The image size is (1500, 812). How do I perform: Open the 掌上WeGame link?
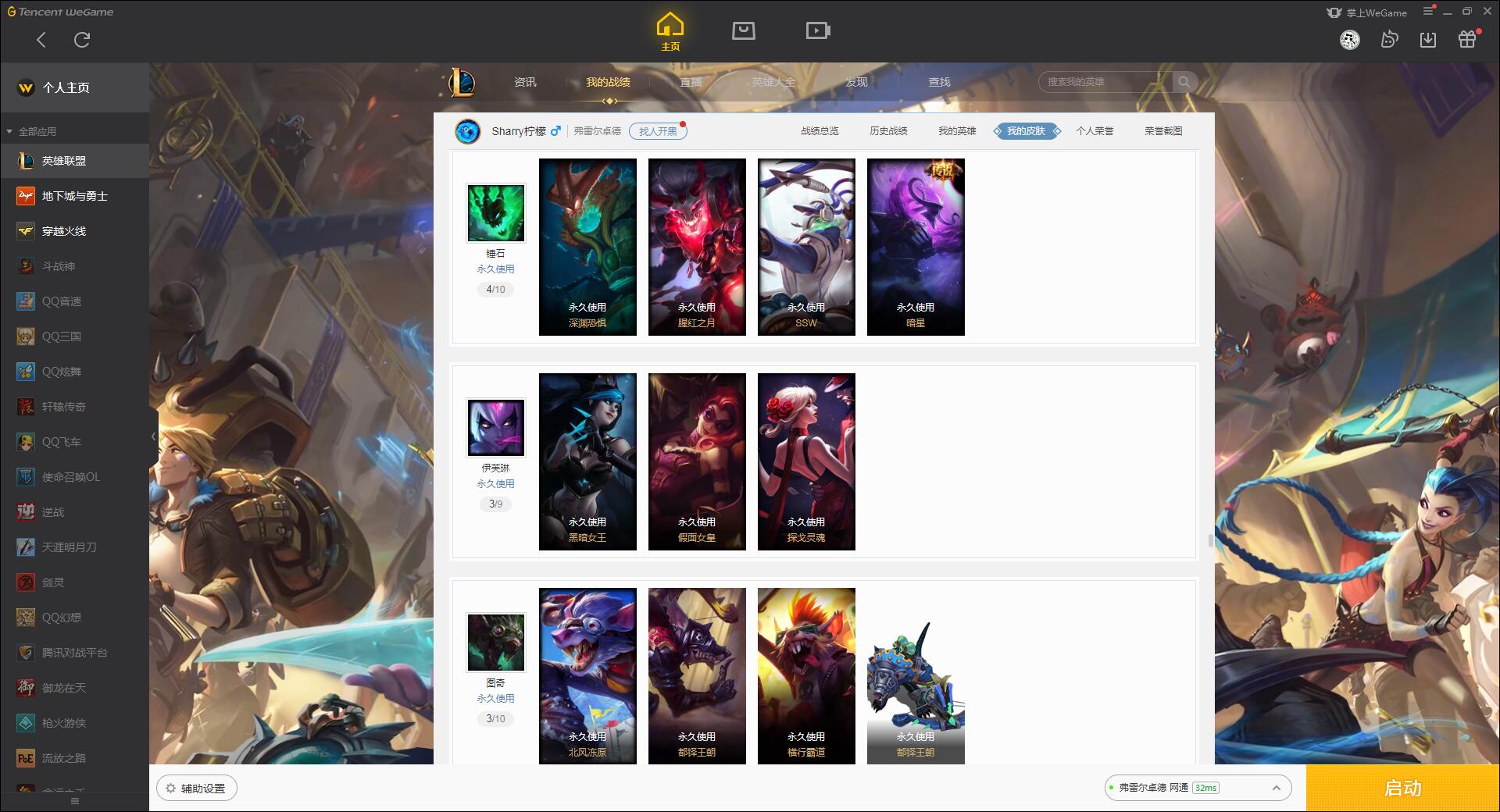[1366, 12]
